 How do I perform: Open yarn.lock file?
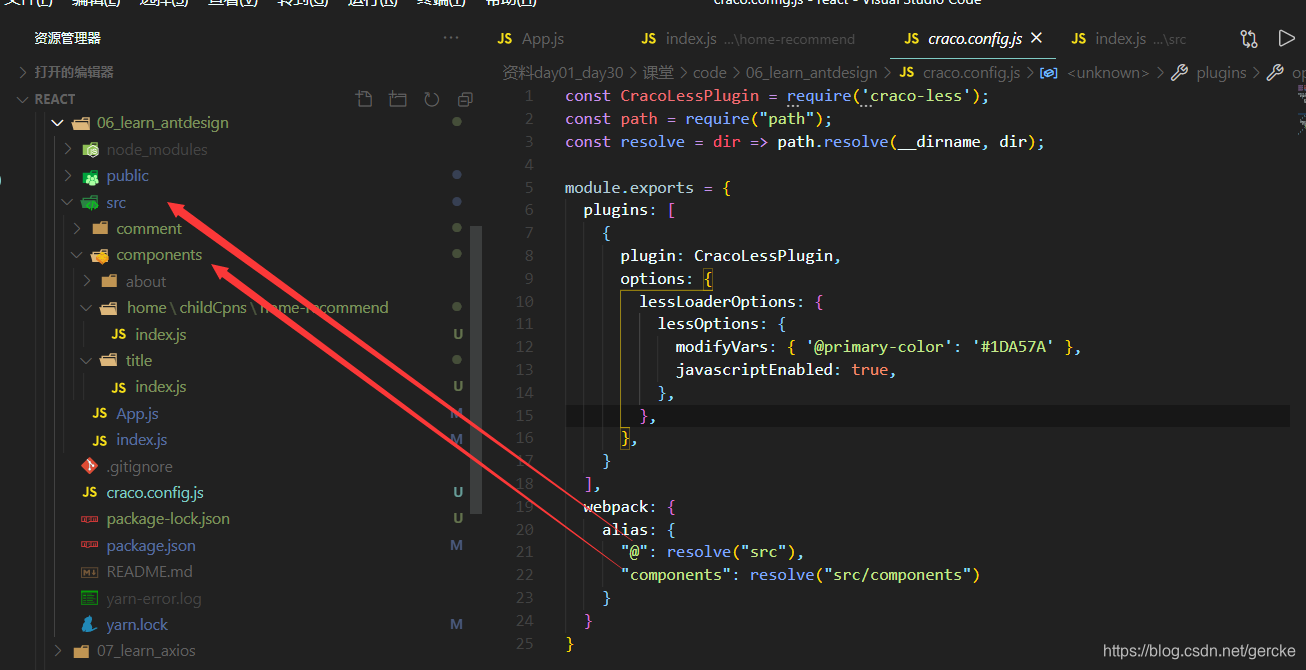click(x=137, y=625)
